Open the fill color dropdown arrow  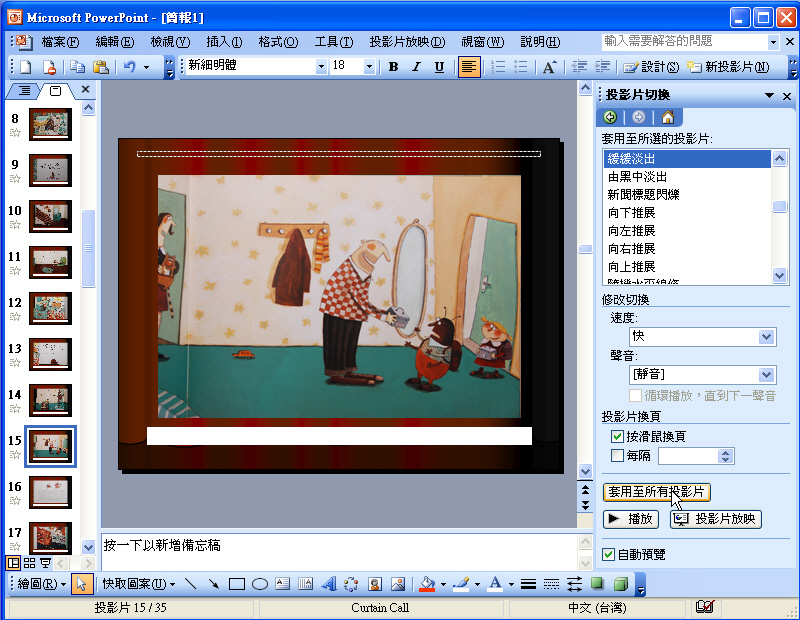pyautogui.click(x=443, y=584)
